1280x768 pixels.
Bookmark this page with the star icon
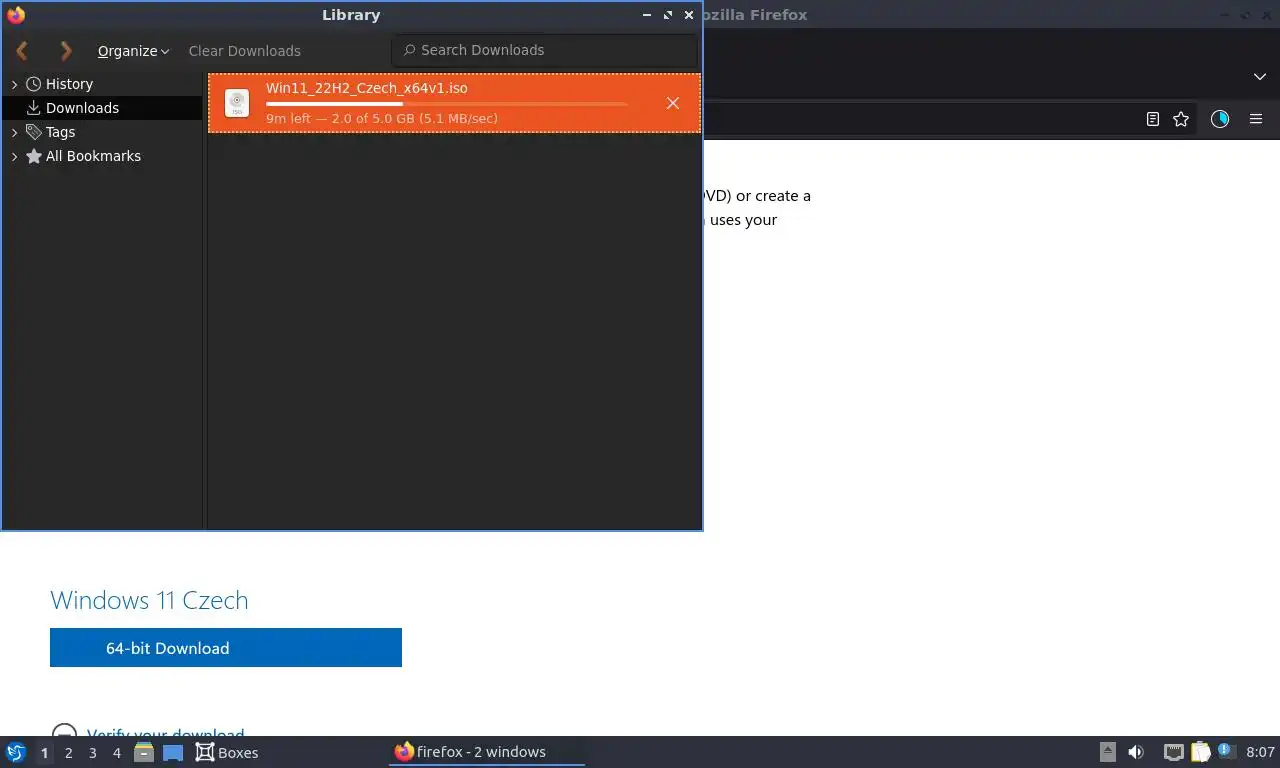[1181, 119]
